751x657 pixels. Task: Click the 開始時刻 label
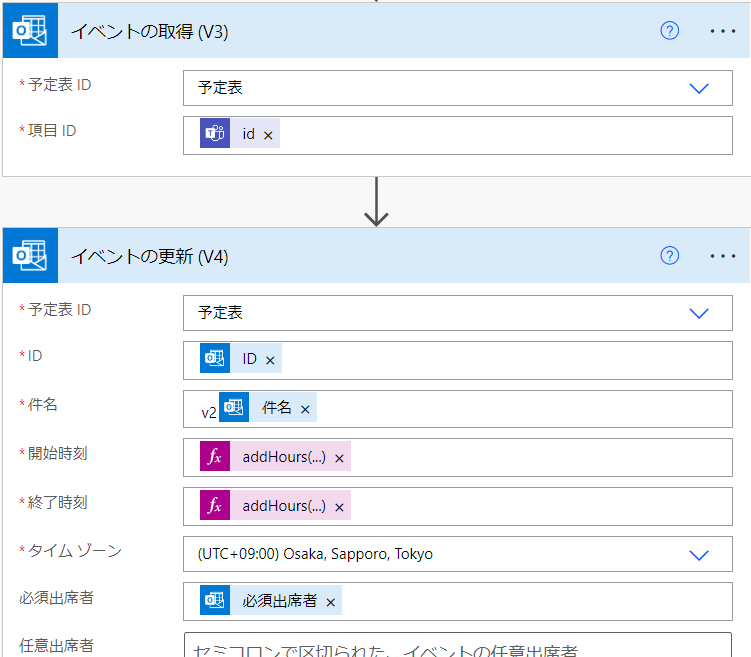coord(57,453)
